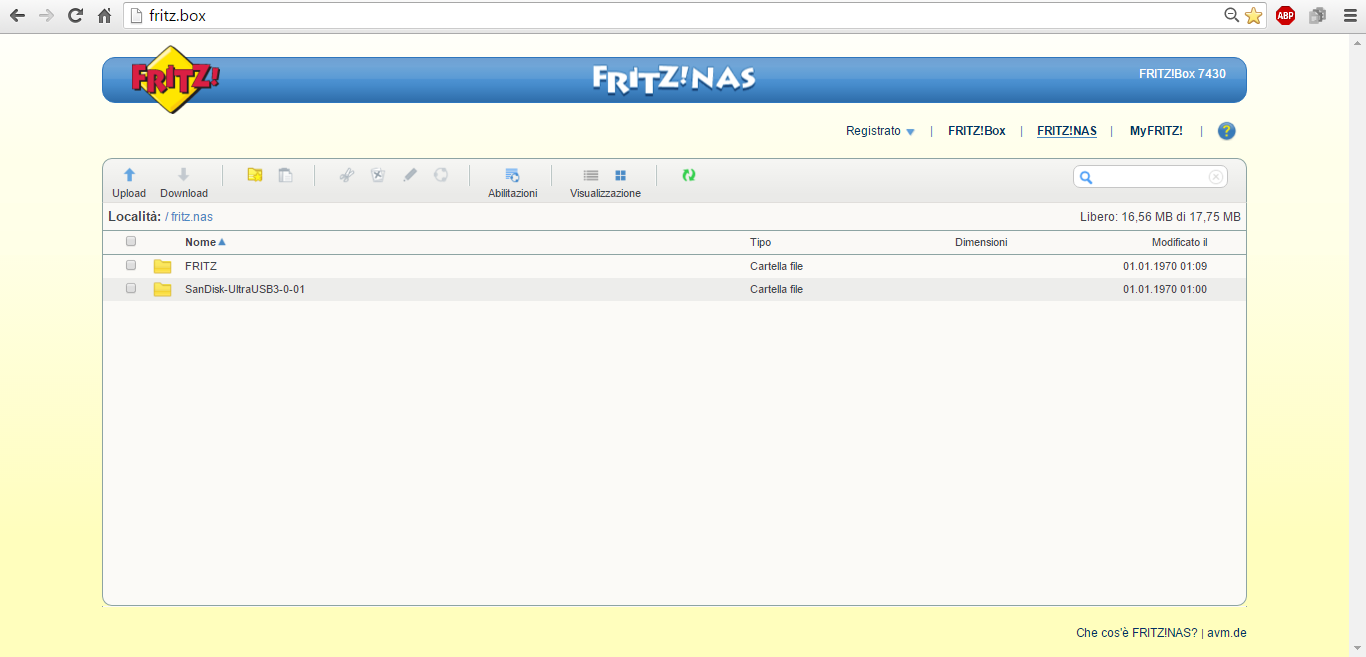Go to the browser home page icon
Image resolution: width=1366 pixels, height=657 pixels.
(x=104, y=15)
